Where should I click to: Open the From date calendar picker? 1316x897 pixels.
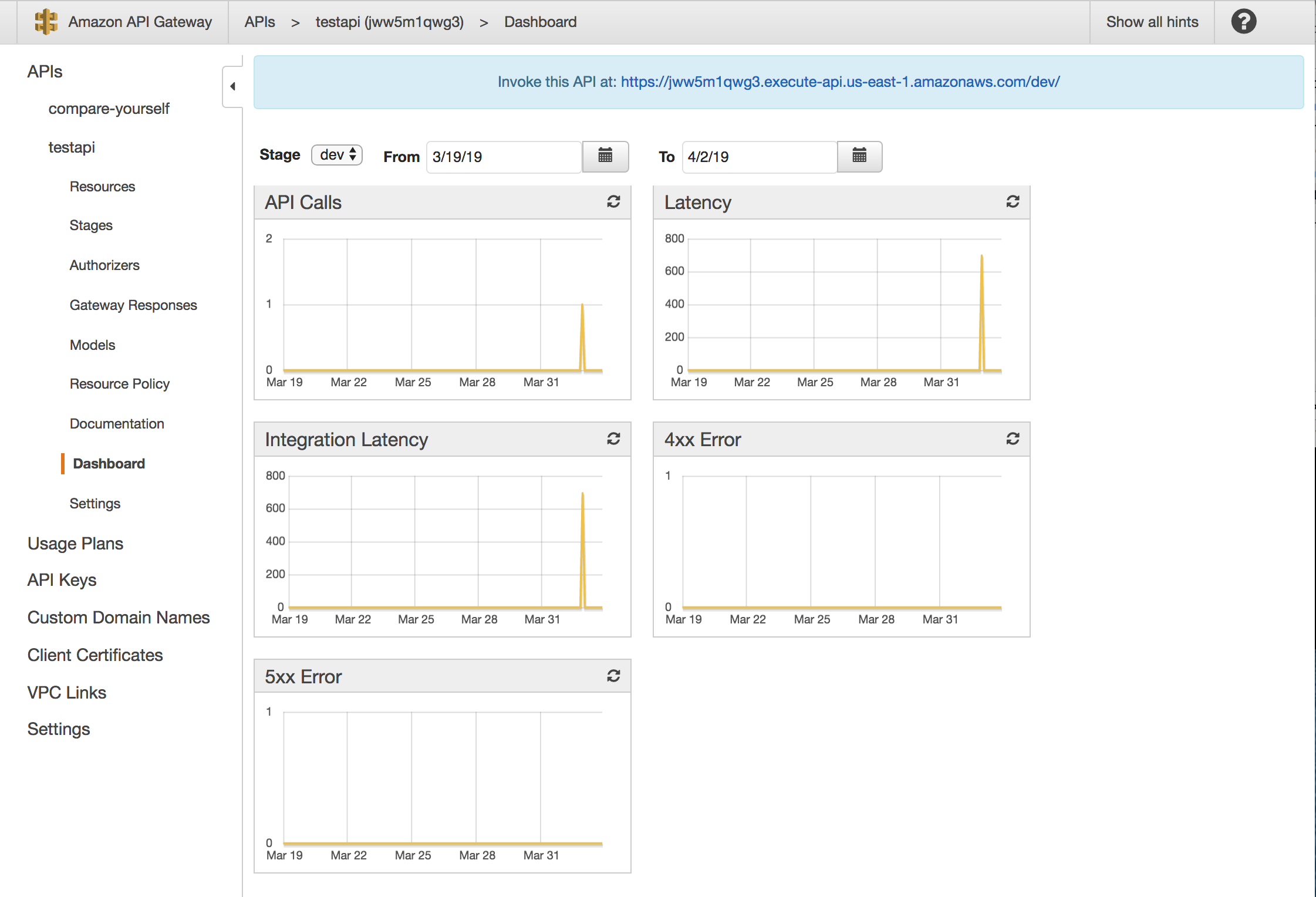click(605, 156)
